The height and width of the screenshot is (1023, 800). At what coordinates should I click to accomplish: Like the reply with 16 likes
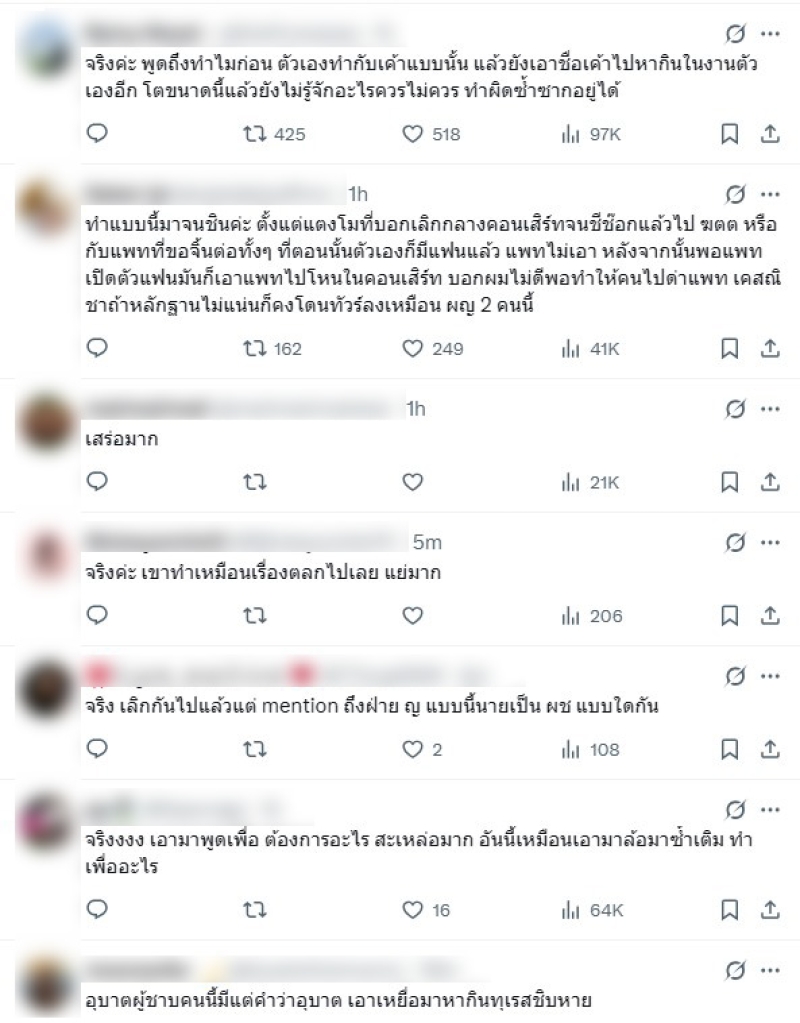426,910
